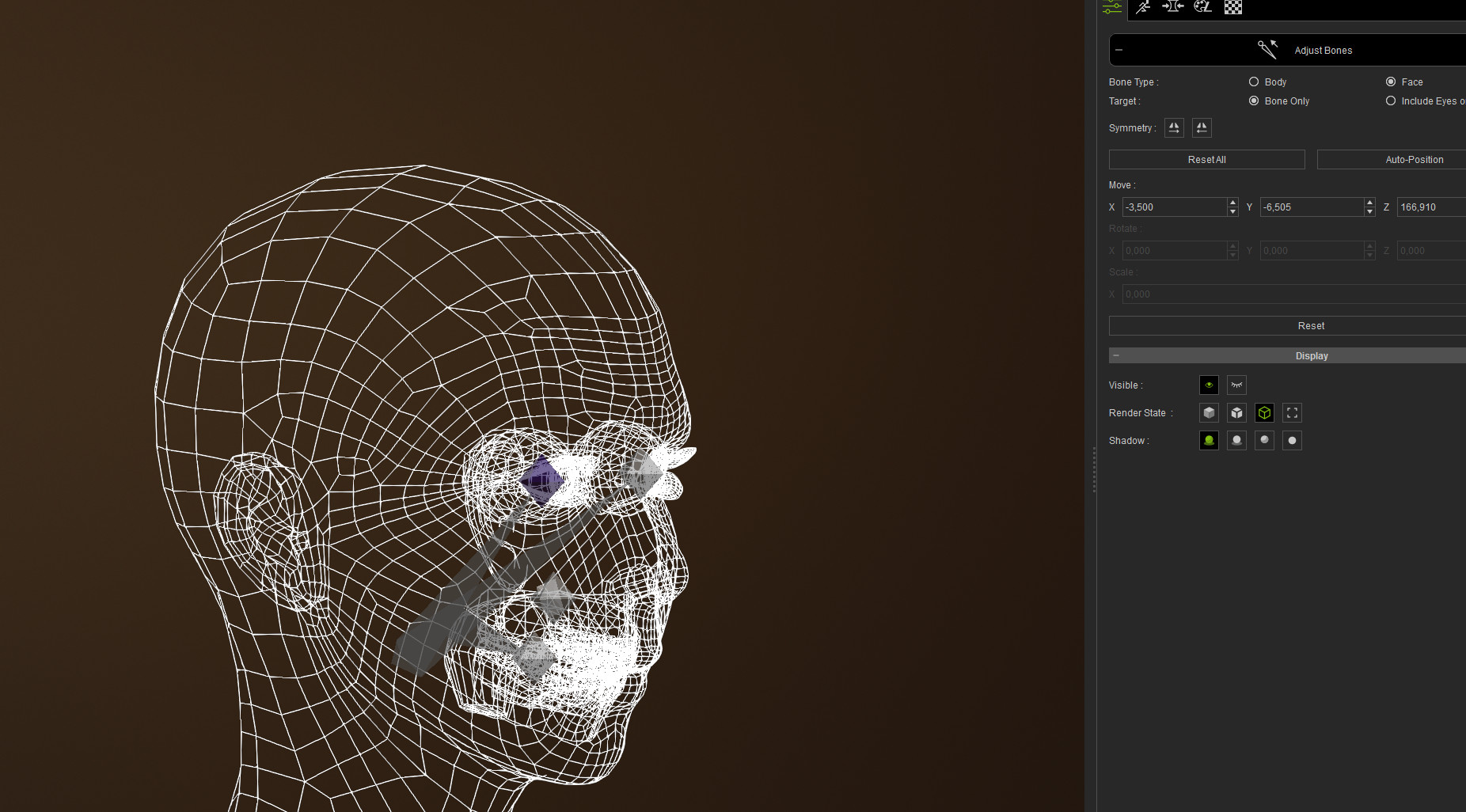Click the Move Z value field

click(1431, 207)
